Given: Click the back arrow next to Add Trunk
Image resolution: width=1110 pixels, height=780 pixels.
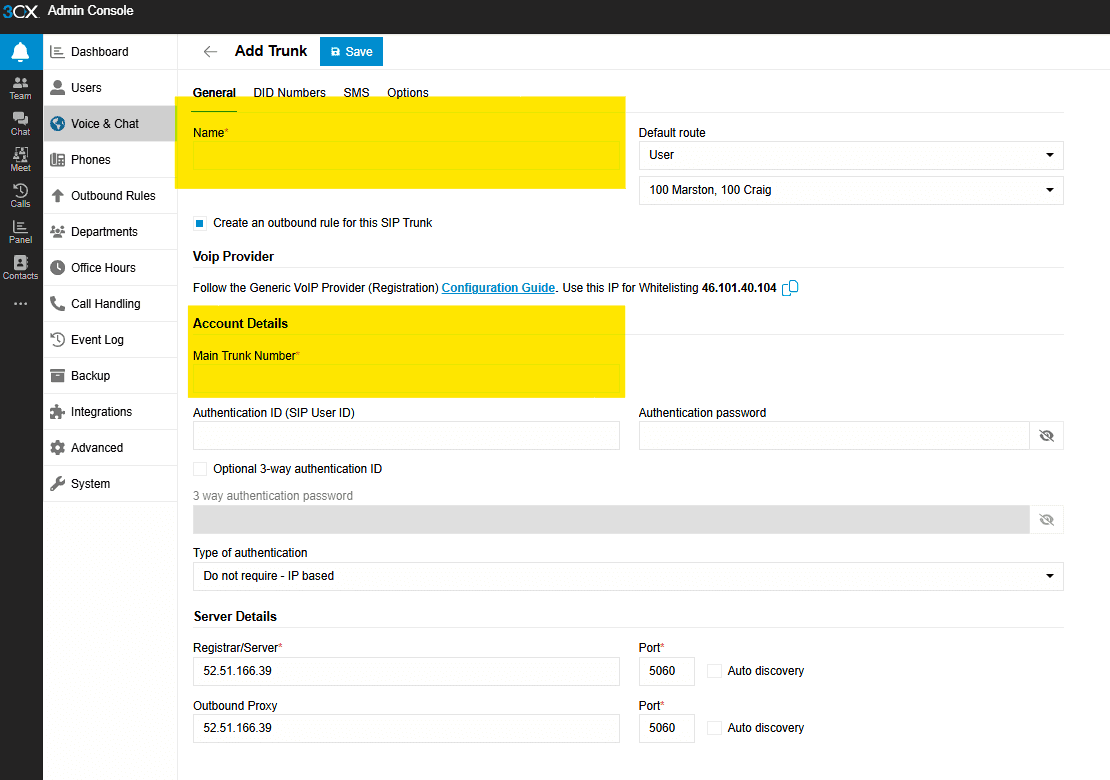Looking at the screenshot, I should point(210,51).
